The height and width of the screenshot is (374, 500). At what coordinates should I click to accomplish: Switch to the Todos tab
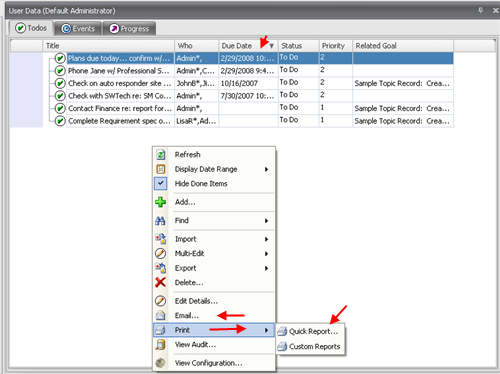tap(31, 28)
